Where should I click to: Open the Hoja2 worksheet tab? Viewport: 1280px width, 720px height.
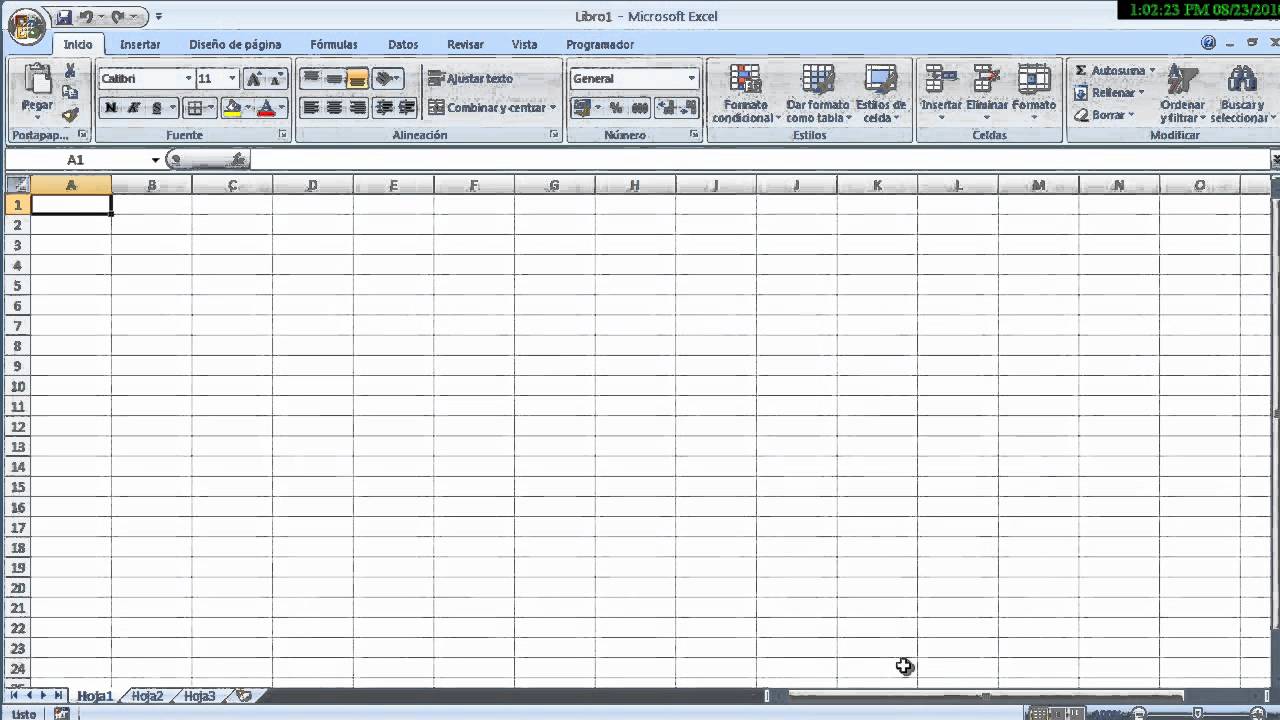coord(147,696)
